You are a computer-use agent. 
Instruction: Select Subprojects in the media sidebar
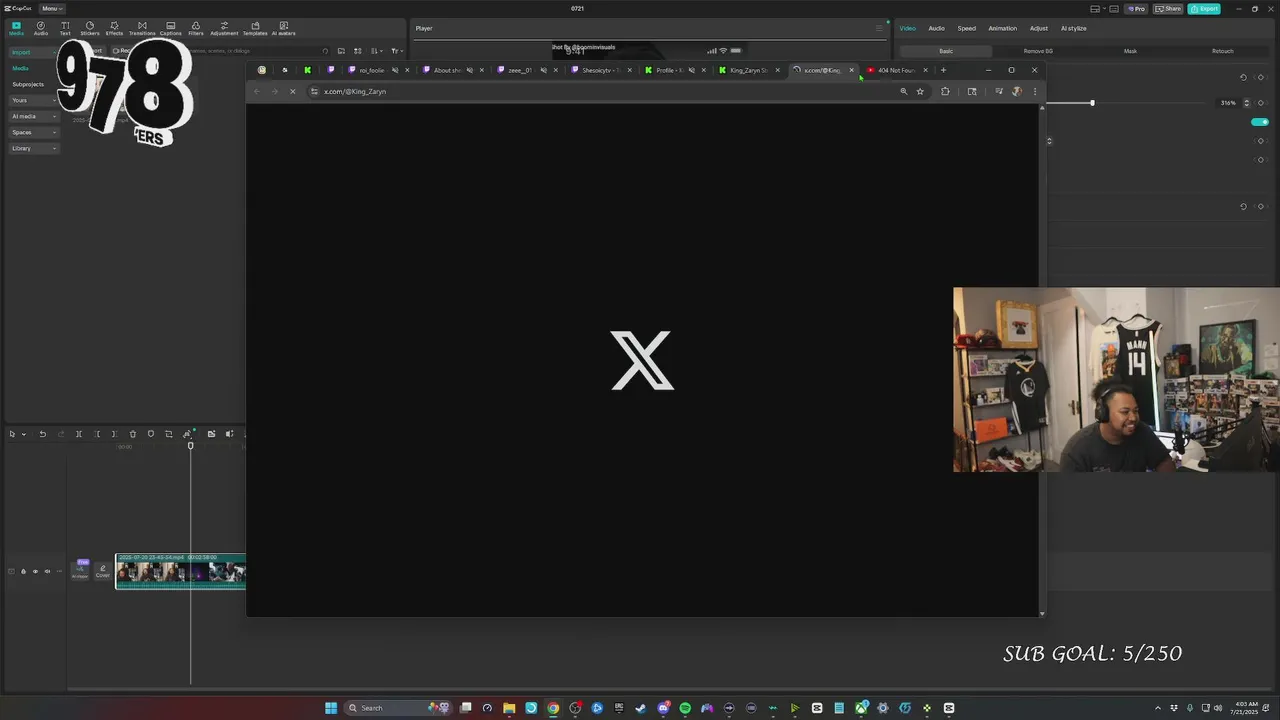coord(28,84)
